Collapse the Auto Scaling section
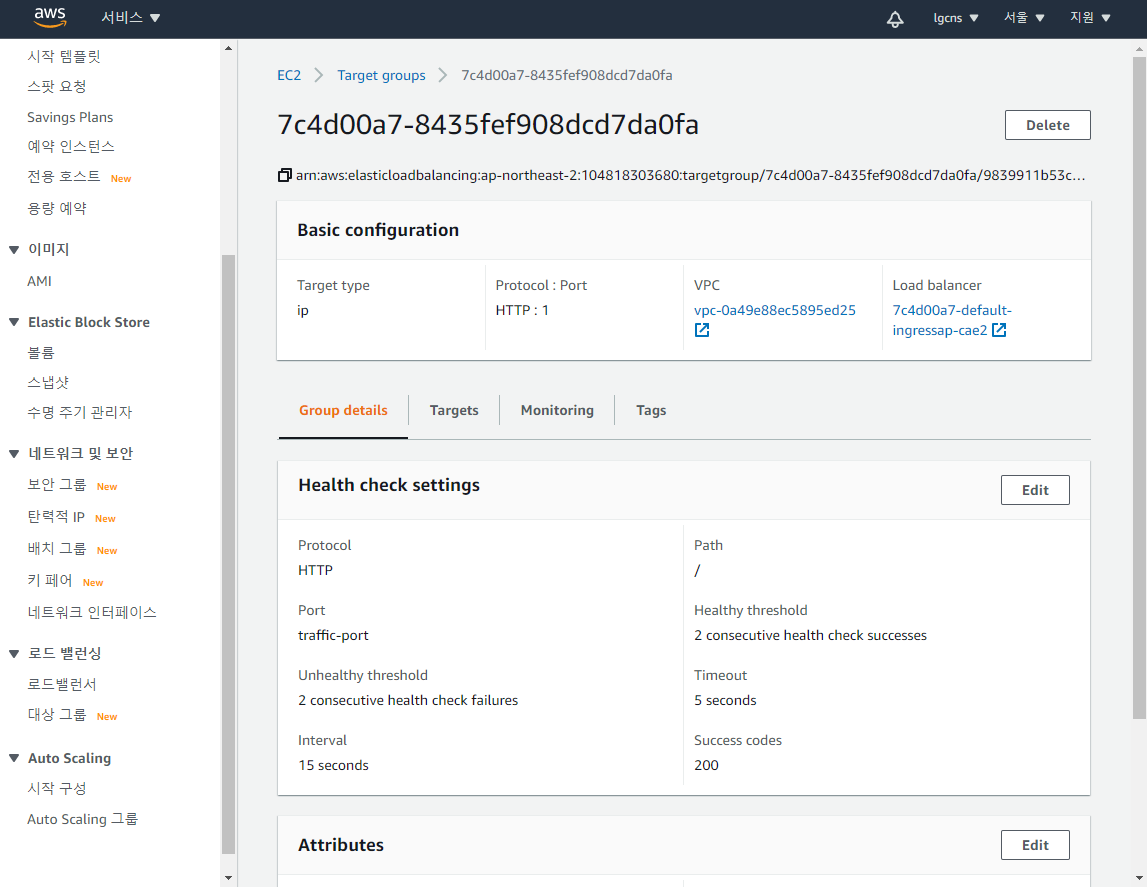Viewport: 1147px width, 887px height. coord(14,758)
